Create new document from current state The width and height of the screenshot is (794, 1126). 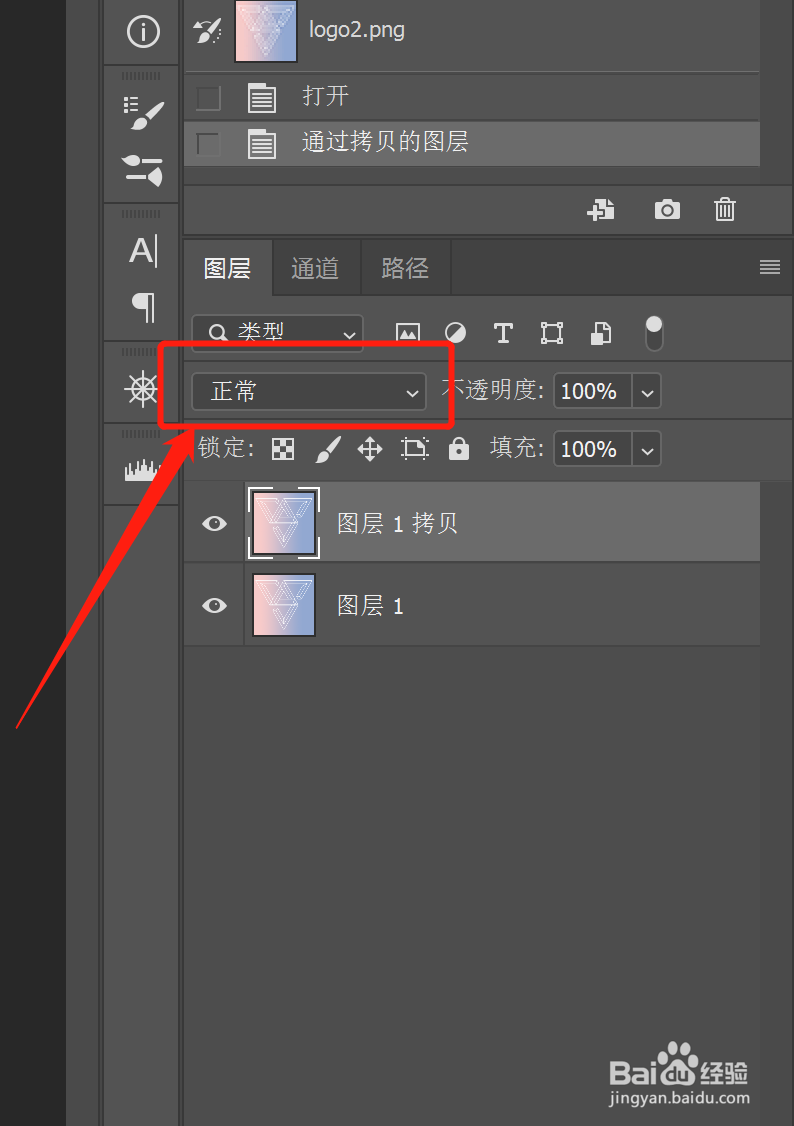tap(601, 210)
